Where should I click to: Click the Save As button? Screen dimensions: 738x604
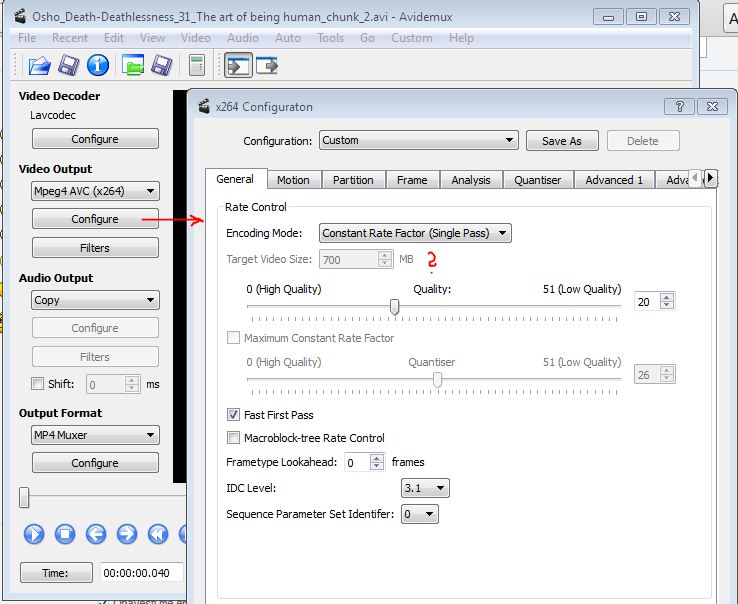coord(562,141)
